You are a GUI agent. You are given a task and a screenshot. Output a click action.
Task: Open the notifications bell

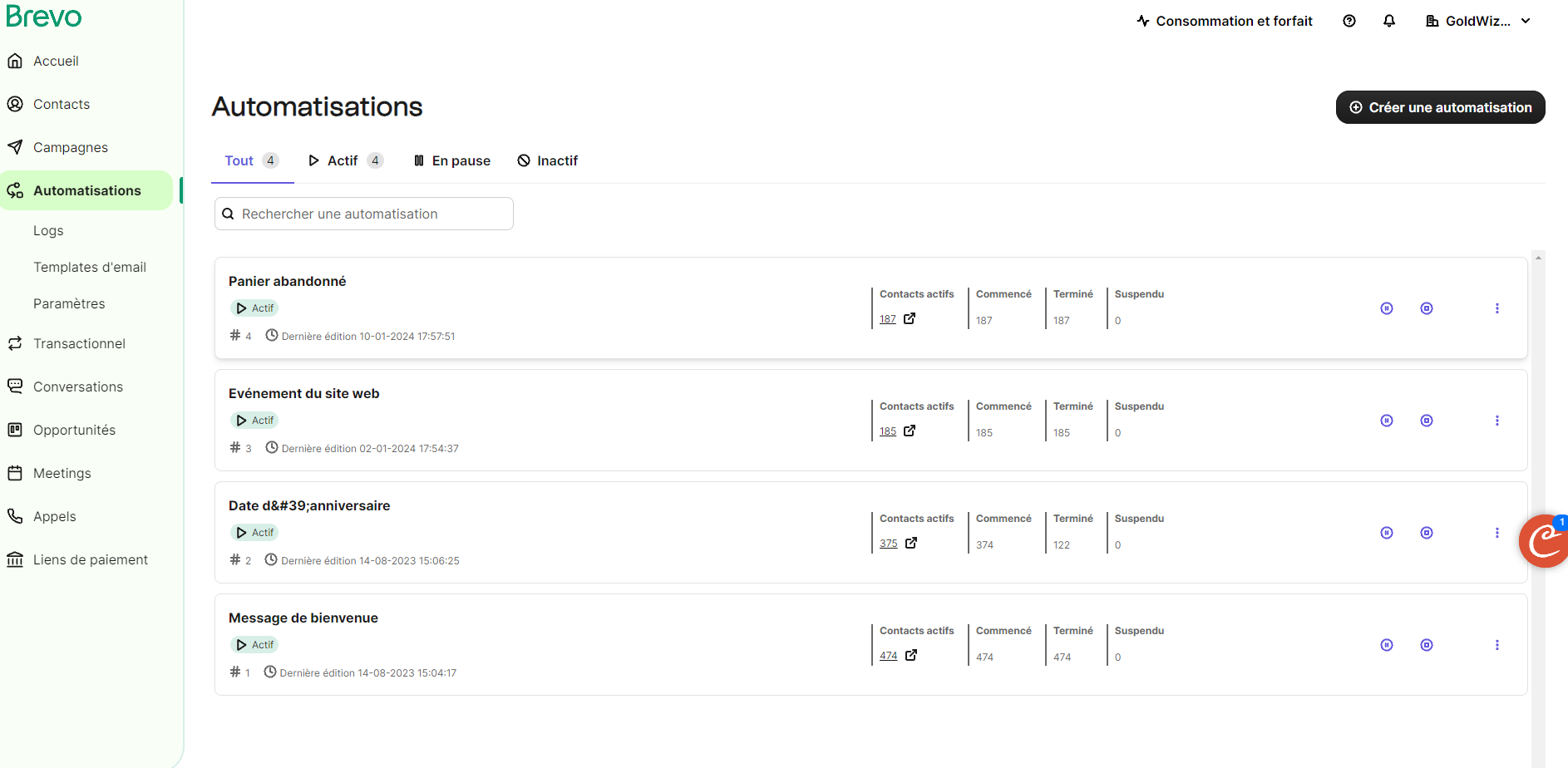(x=1389, y=21)
